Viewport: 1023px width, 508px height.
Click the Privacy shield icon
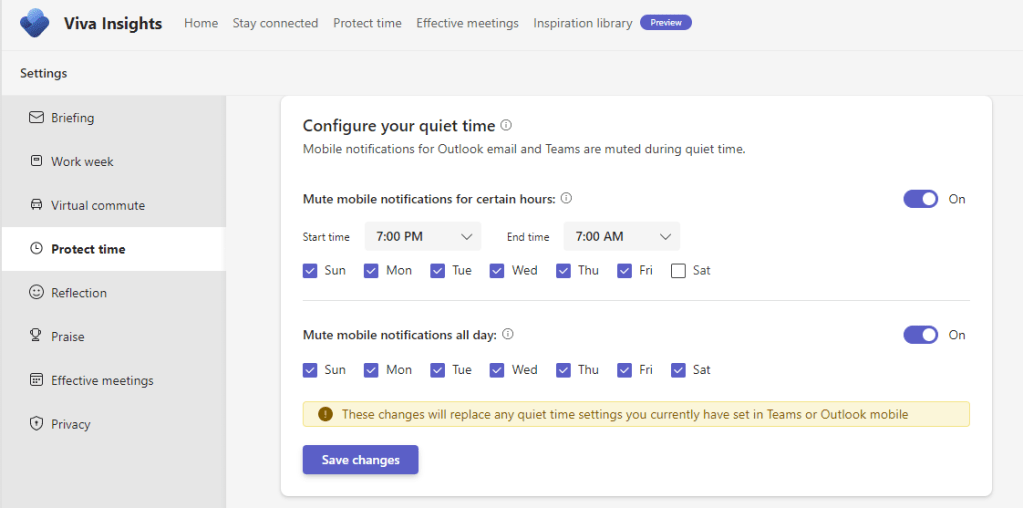[36, 424]
